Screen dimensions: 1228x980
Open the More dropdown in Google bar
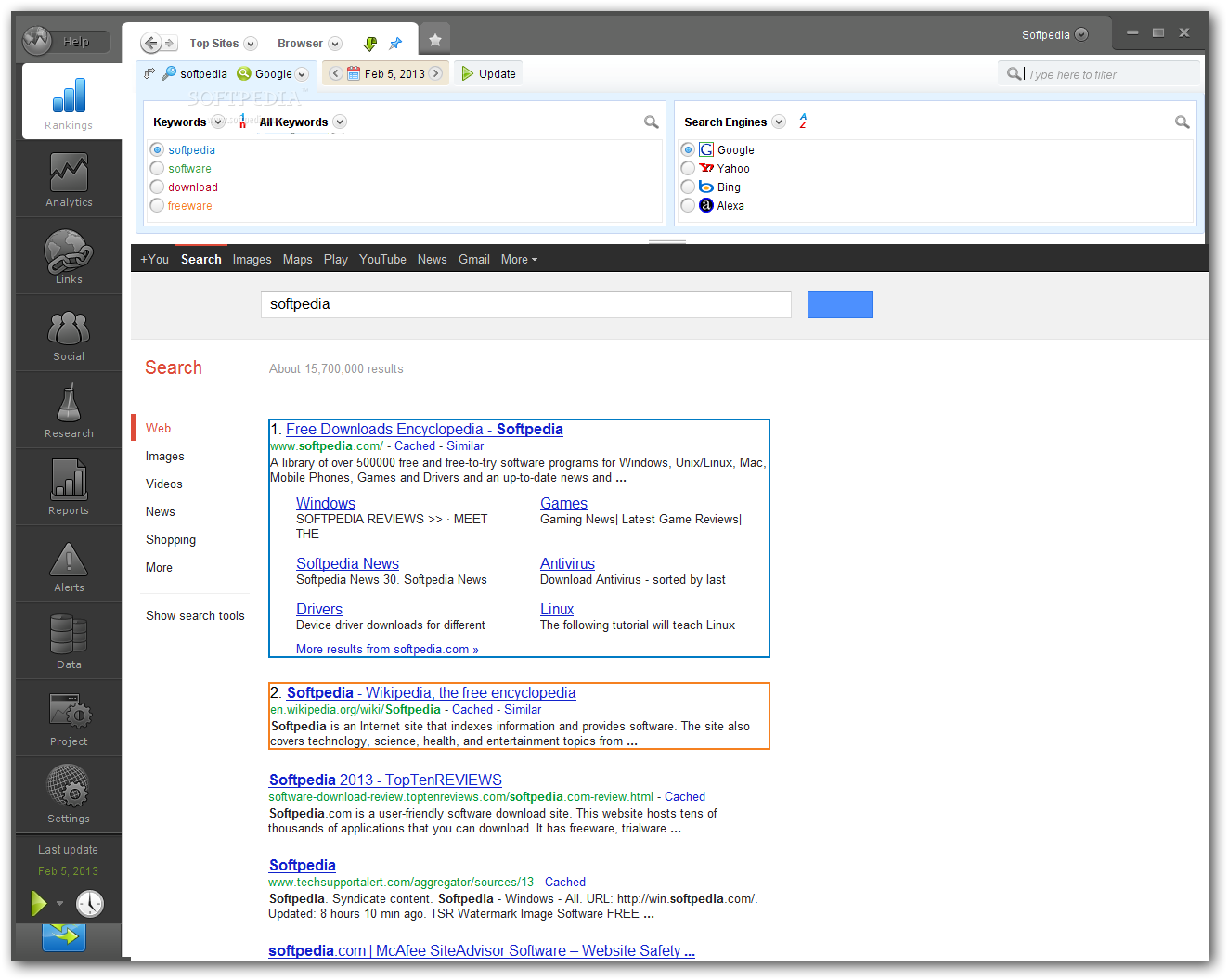(x=519, y=259)
